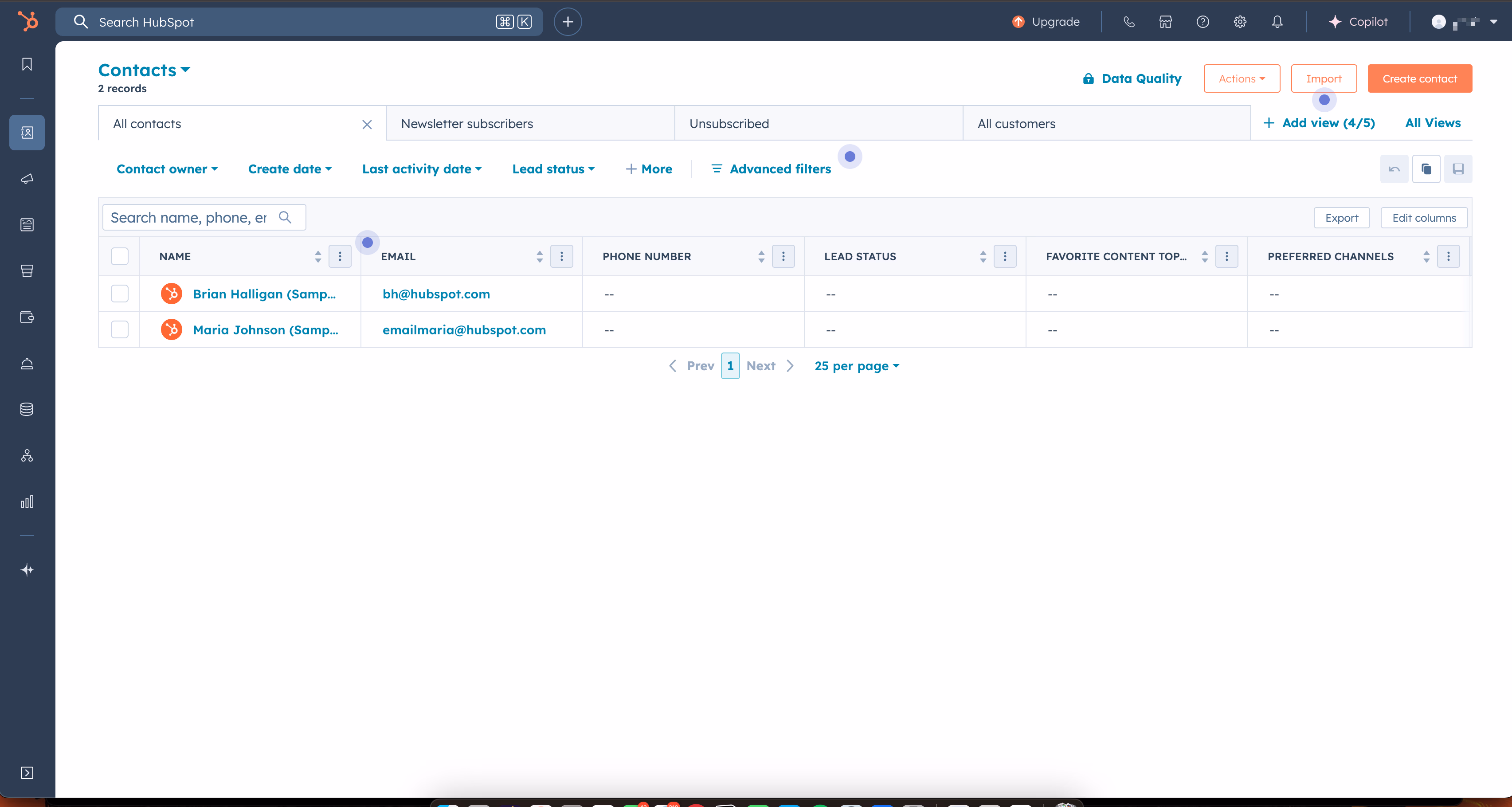The image size is (1512, 807).
Task: Open Name column three-dot options
Action: pos(340,256)
